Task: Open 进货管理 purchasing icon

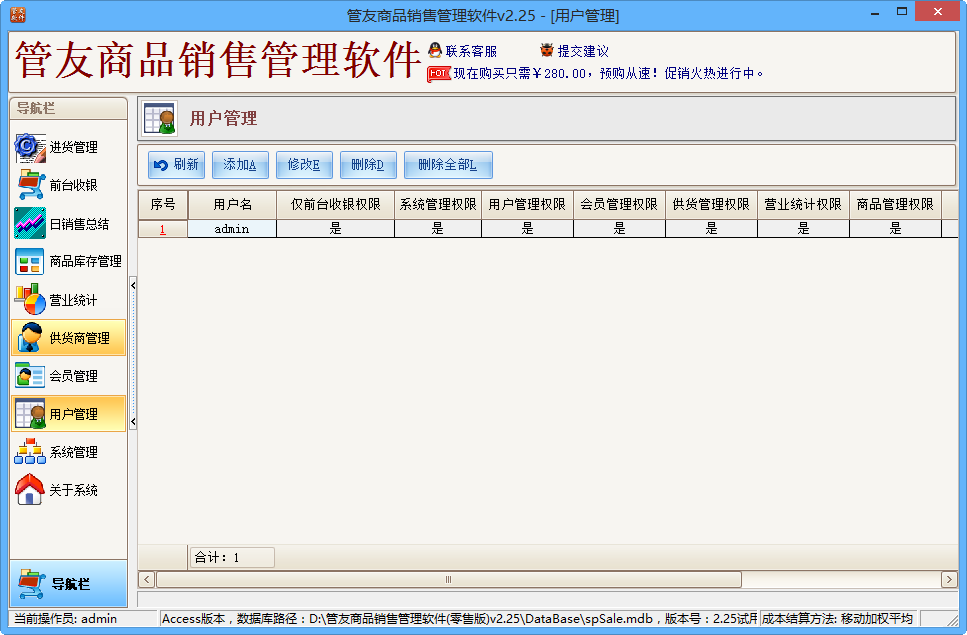Action: click(x=30, y=147)
